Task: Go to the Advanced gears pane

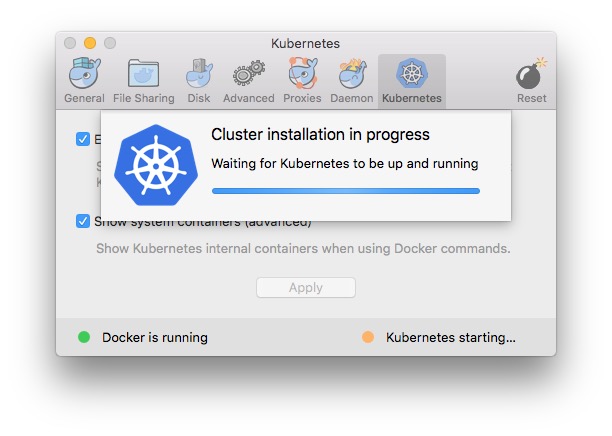Action: coord(248,80)
